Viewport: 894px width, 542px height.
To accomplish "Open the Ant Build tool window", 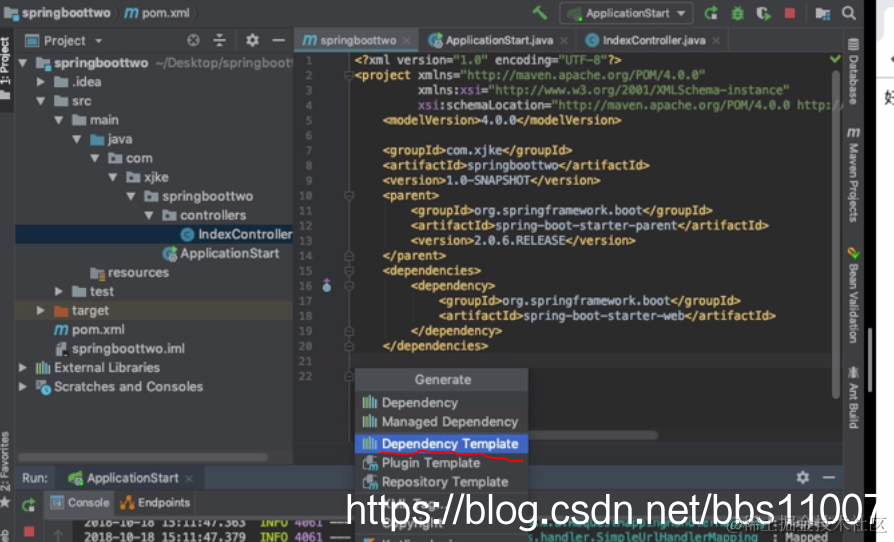I will tap(853, 397).
